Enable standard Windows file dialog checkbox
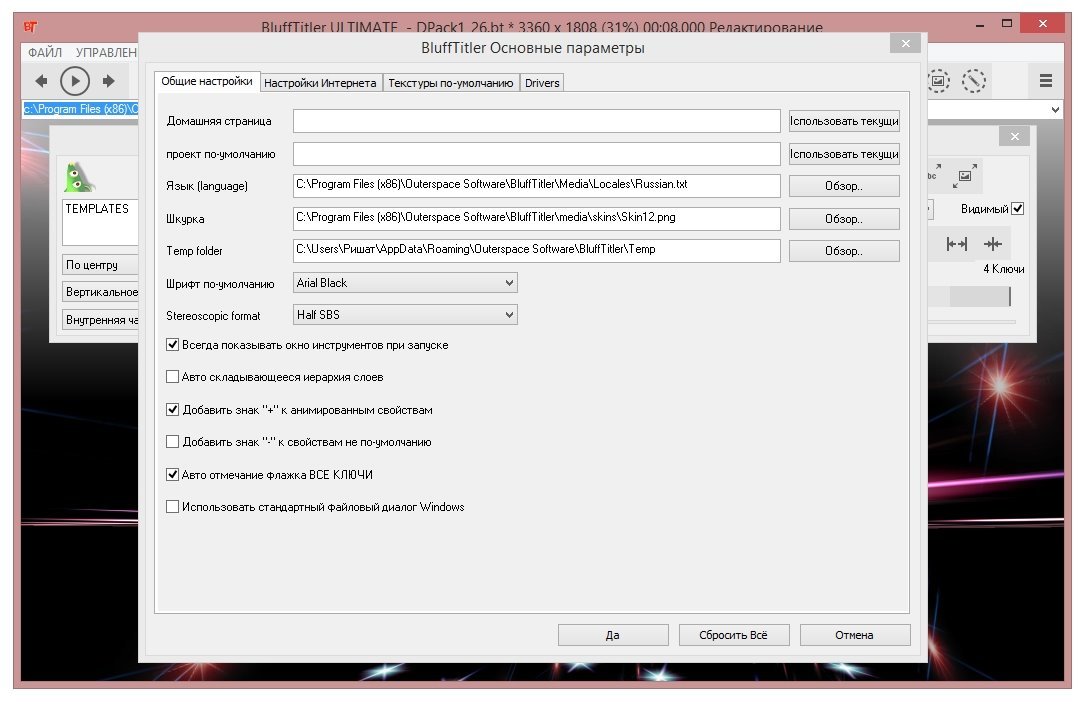 pos(172,507)
